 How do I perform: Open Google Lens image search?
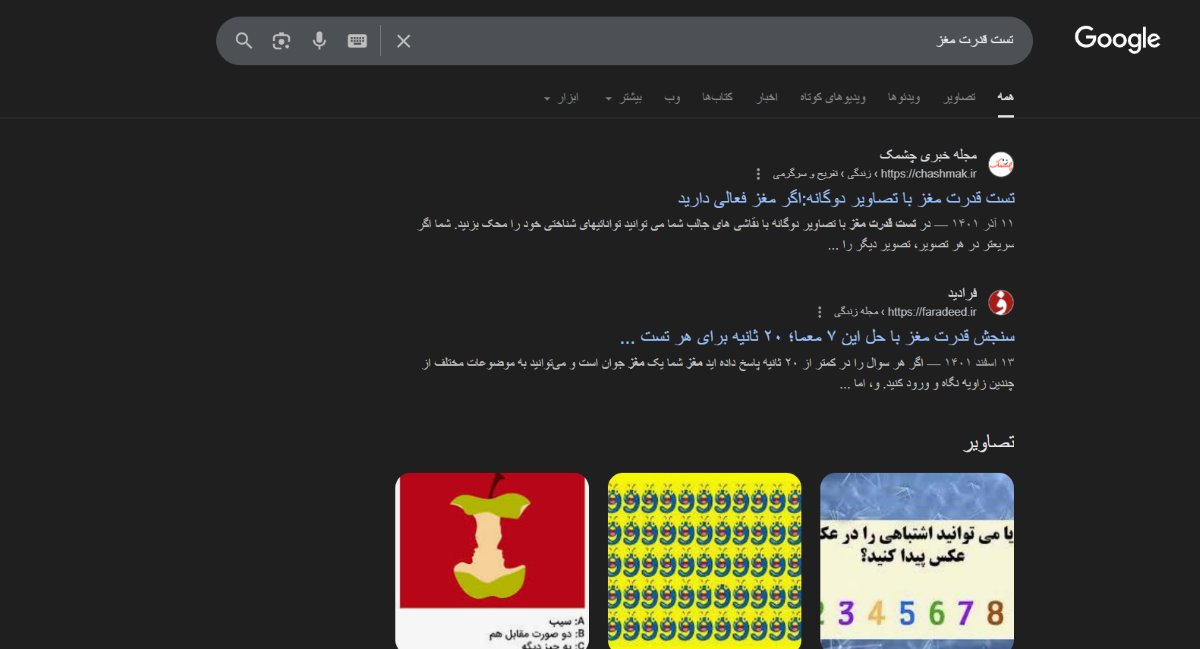pos(281,41)
